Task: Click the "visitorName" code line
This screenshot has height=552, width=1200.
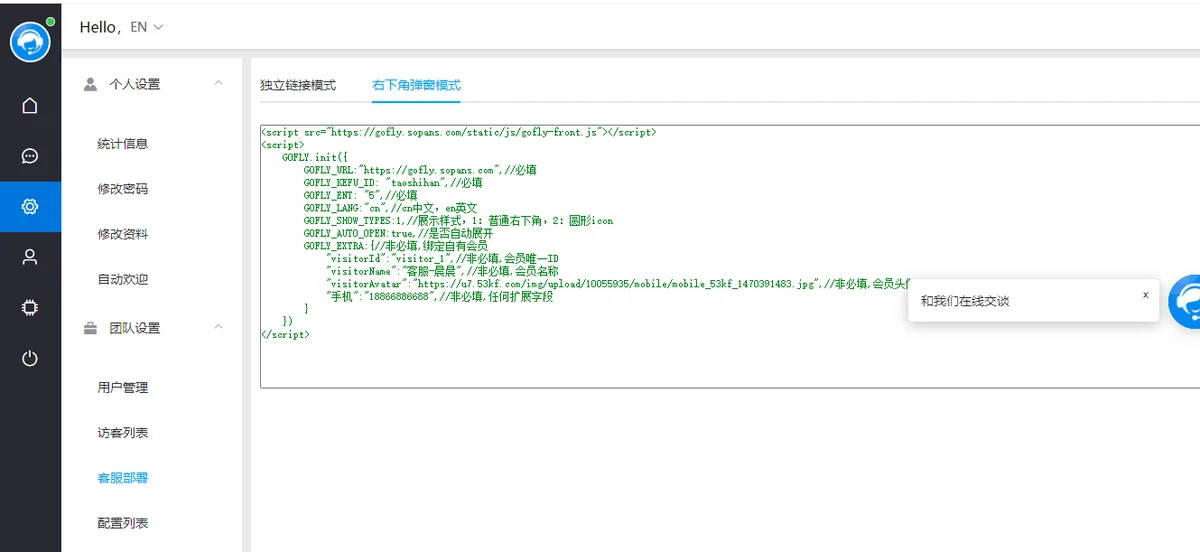Action: coord(442,271)
